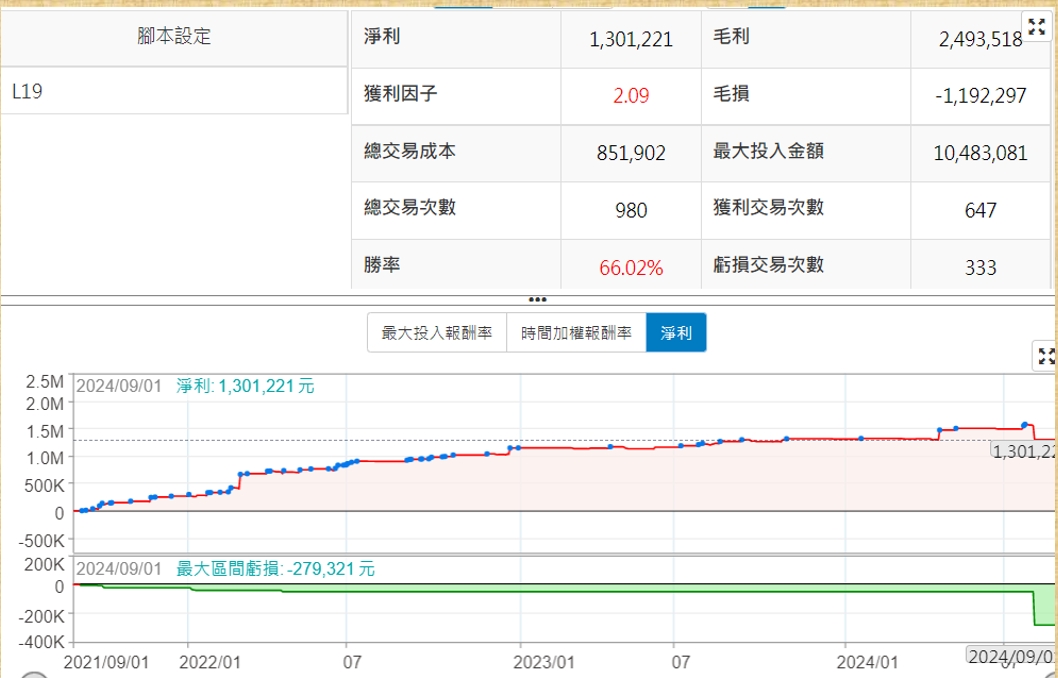Switch to the 最大投入報酬率 tab
1058x678 pixels.
(437, 333)
